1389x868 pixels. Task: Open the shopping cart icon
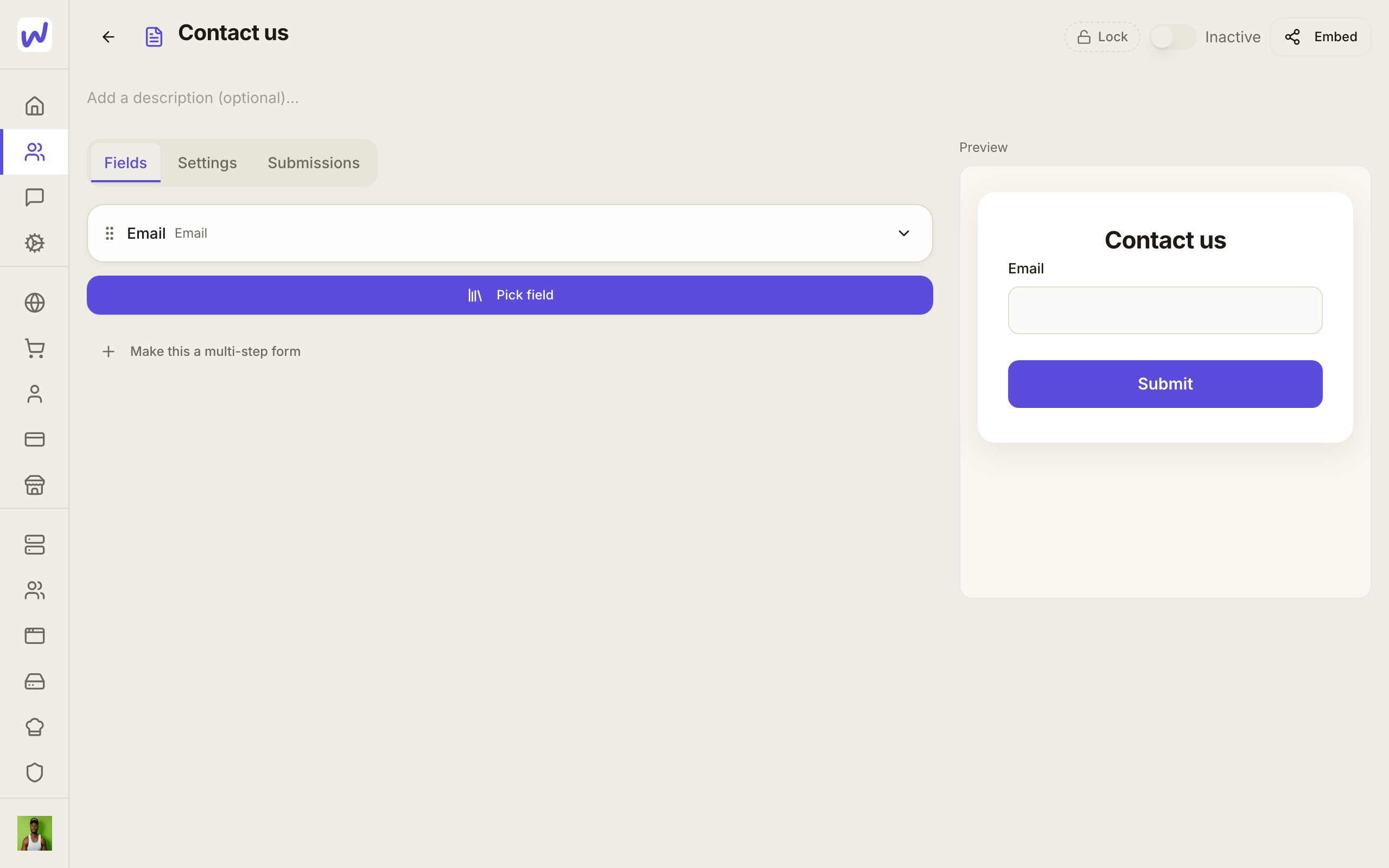click(x=34, y=348)
